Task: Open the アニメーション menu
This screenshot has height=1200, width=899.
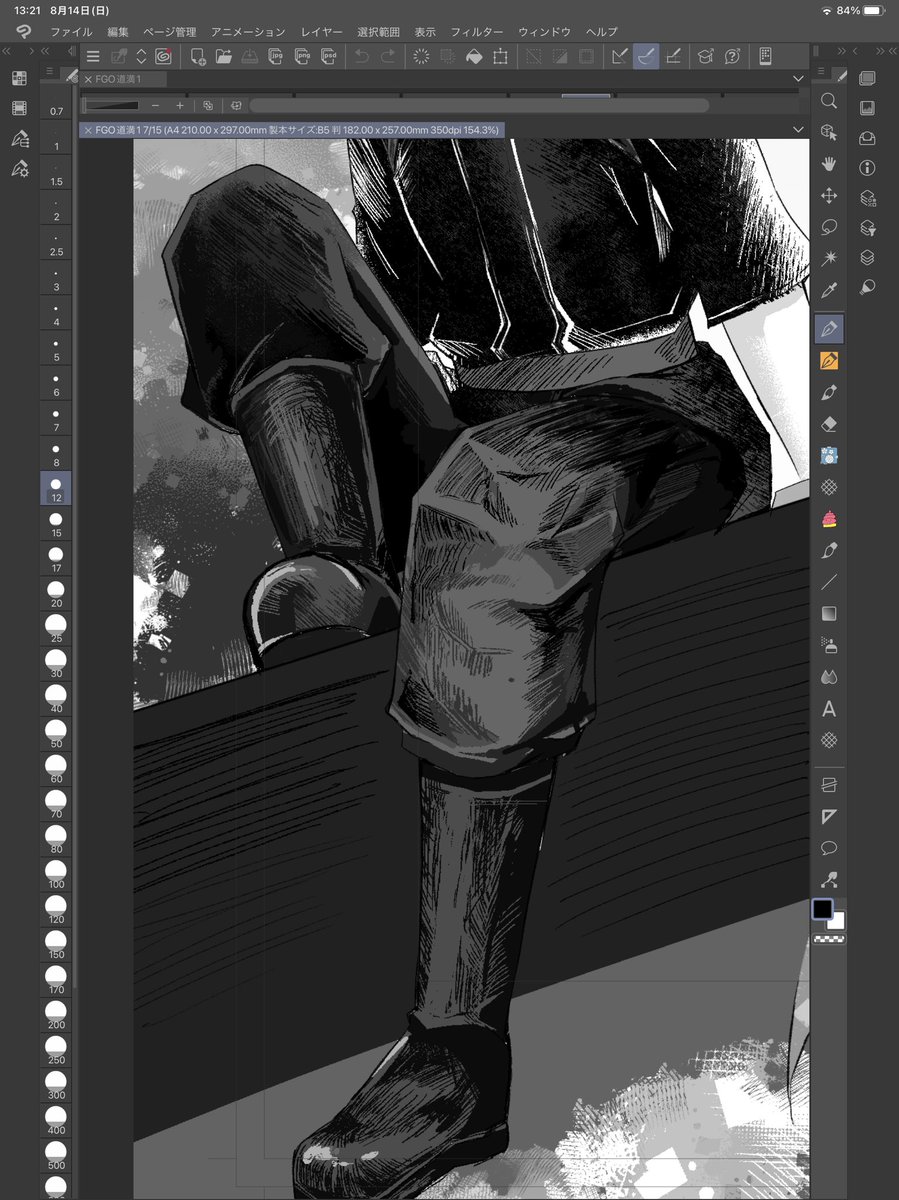Action: 248,32
